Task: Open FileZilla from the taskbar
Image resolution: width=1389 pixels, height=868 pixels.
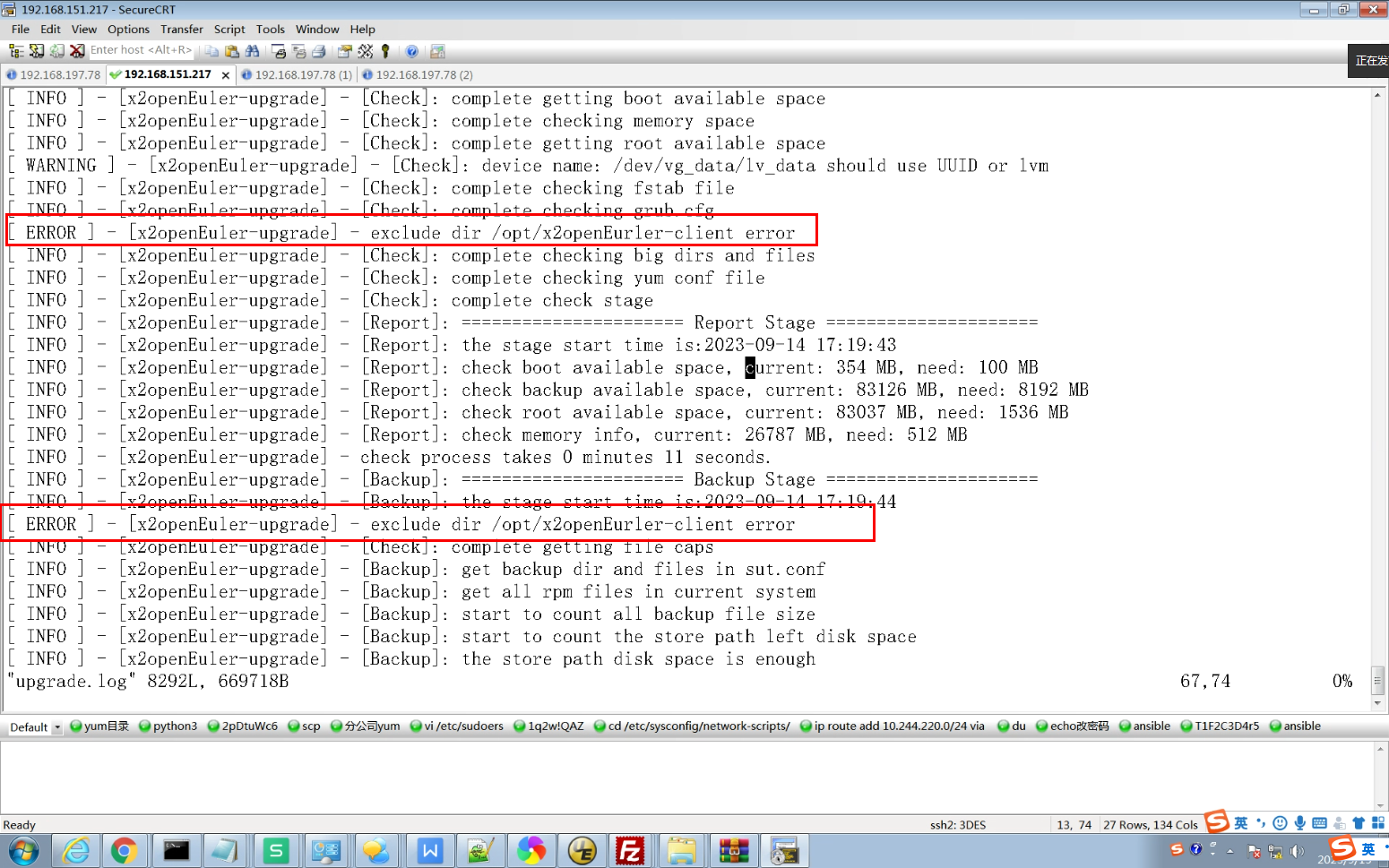Action: click(x=630, y=850)
